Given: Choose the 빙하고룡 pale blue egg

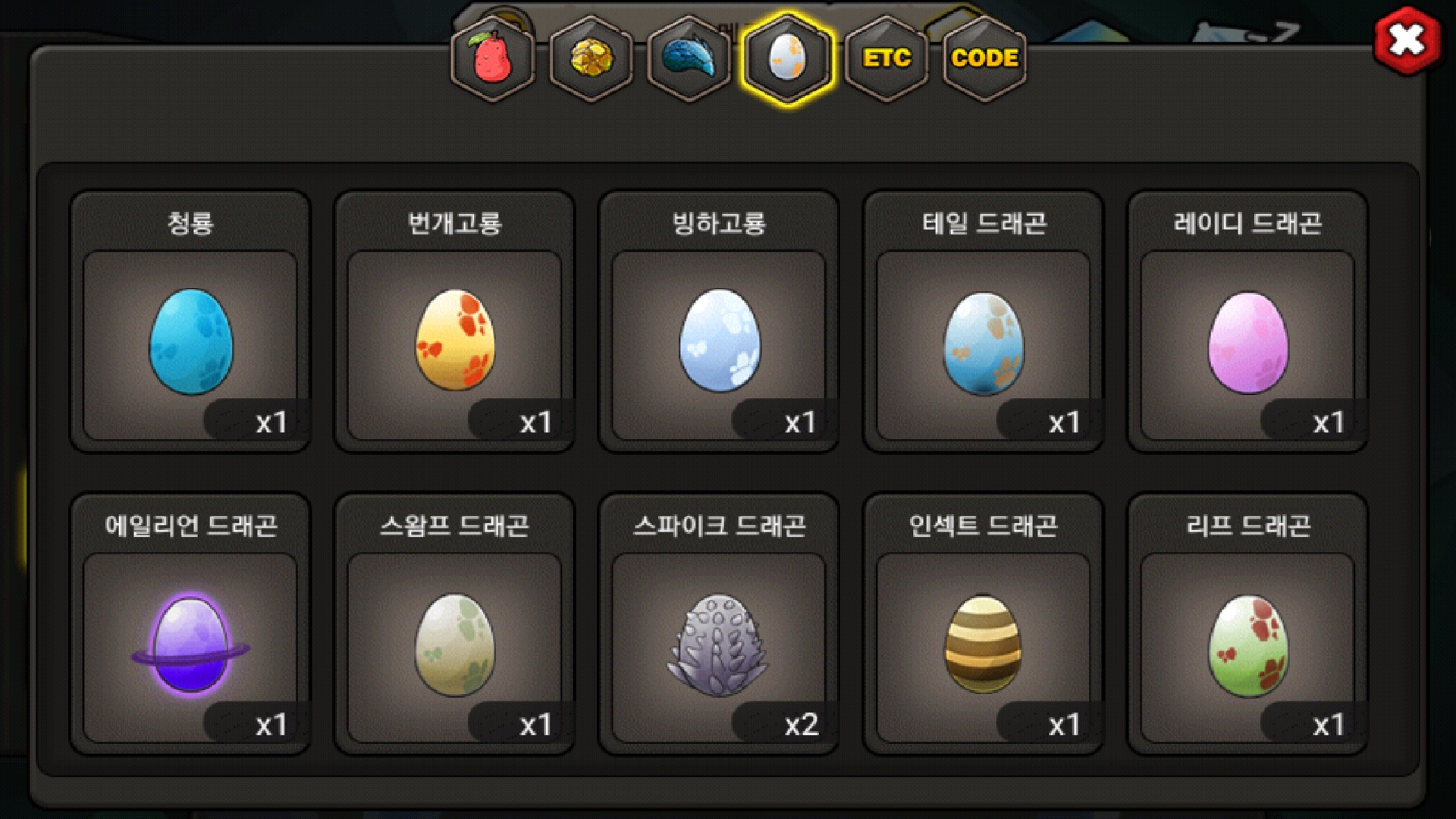Looking at the screenshot, I should [719, 340].
